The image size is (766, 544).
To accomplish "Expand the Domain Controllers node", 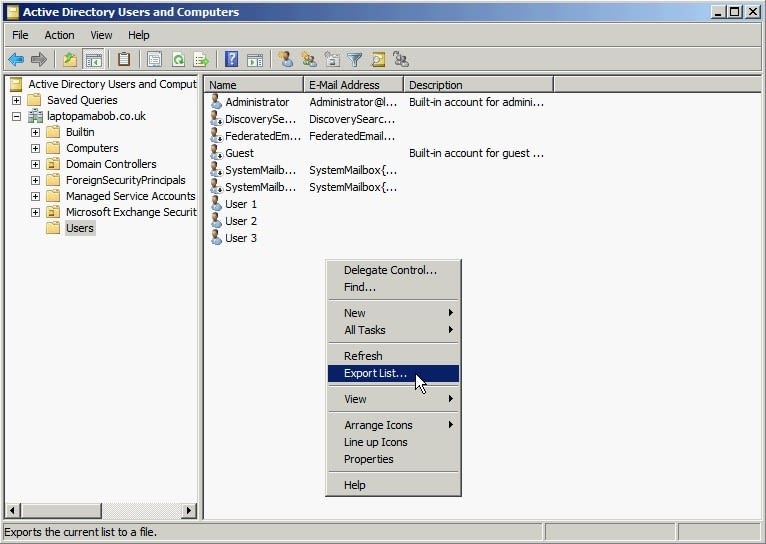I will point(36,164).
